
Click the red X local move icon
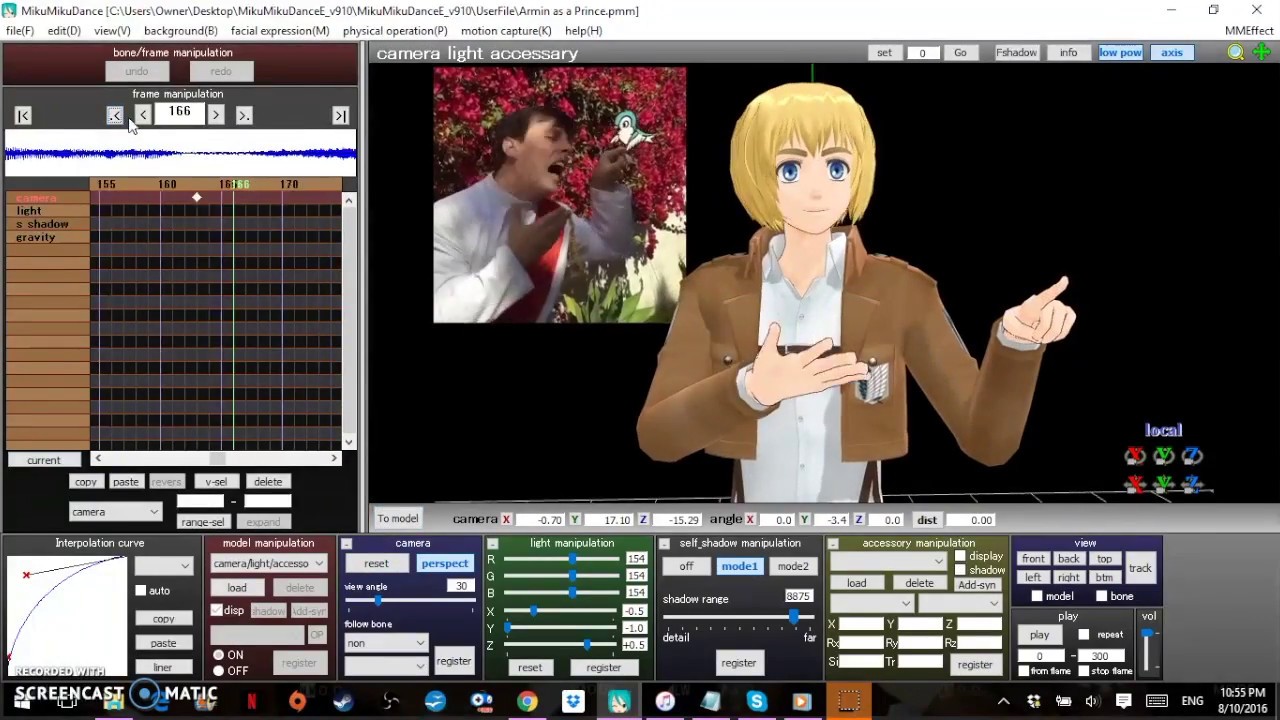(x=1135, y=484)
